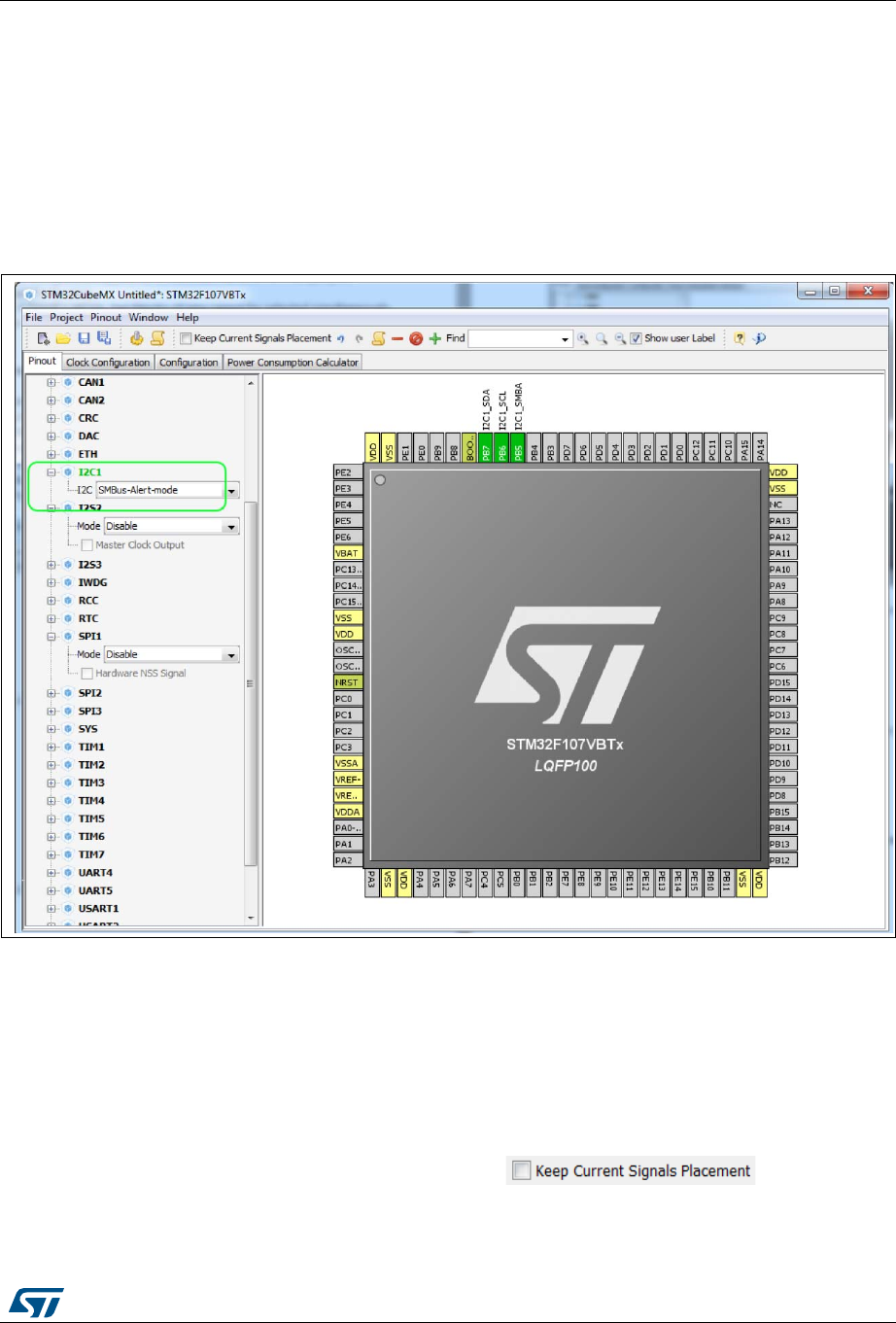Click the yellow Help question mark icon

(x=740, y=338)
